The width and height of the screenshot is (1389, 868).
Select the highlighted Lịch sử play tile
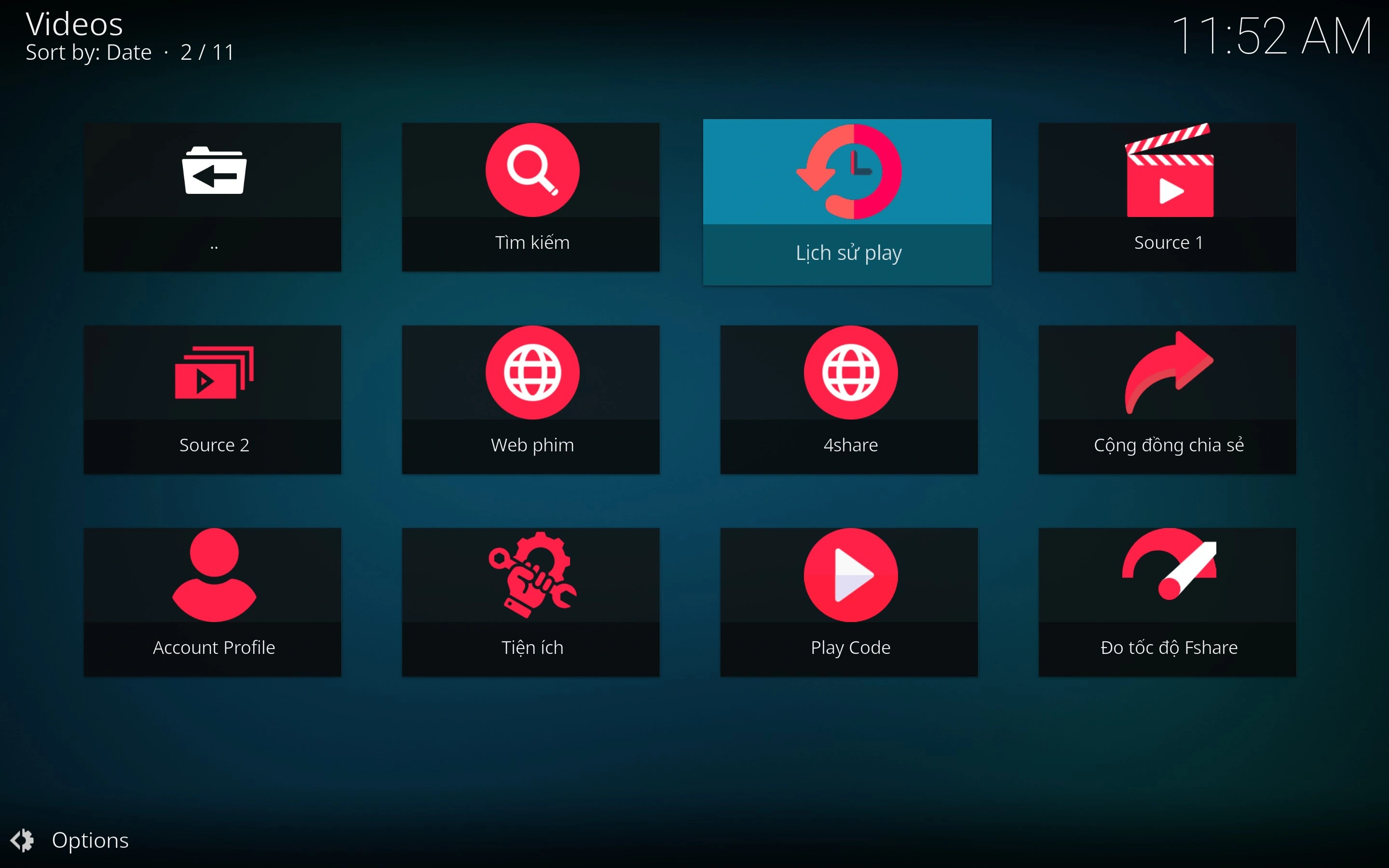848,201
